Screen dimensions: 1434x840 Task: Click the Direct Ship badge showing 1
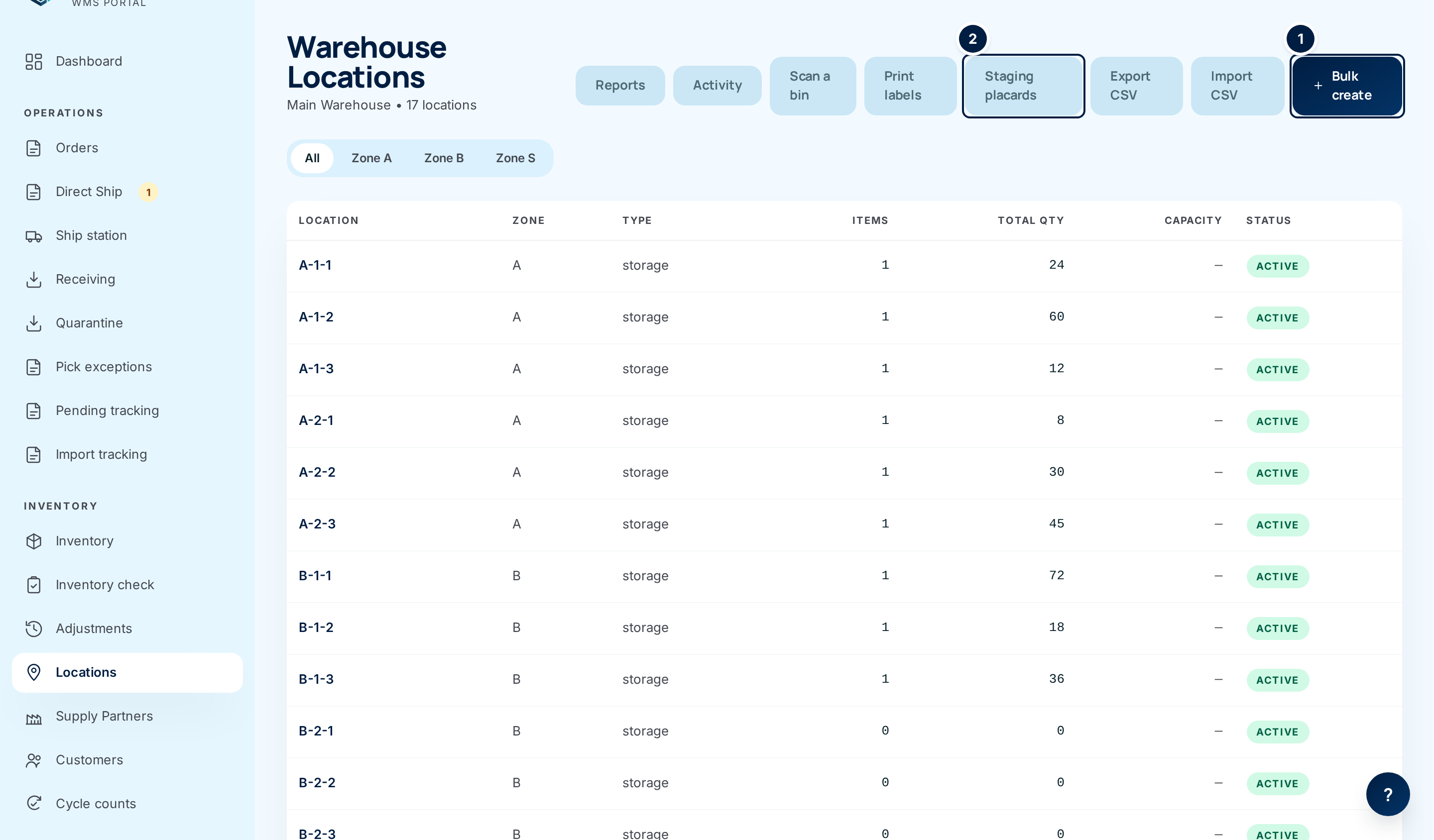tap(148, 192)
